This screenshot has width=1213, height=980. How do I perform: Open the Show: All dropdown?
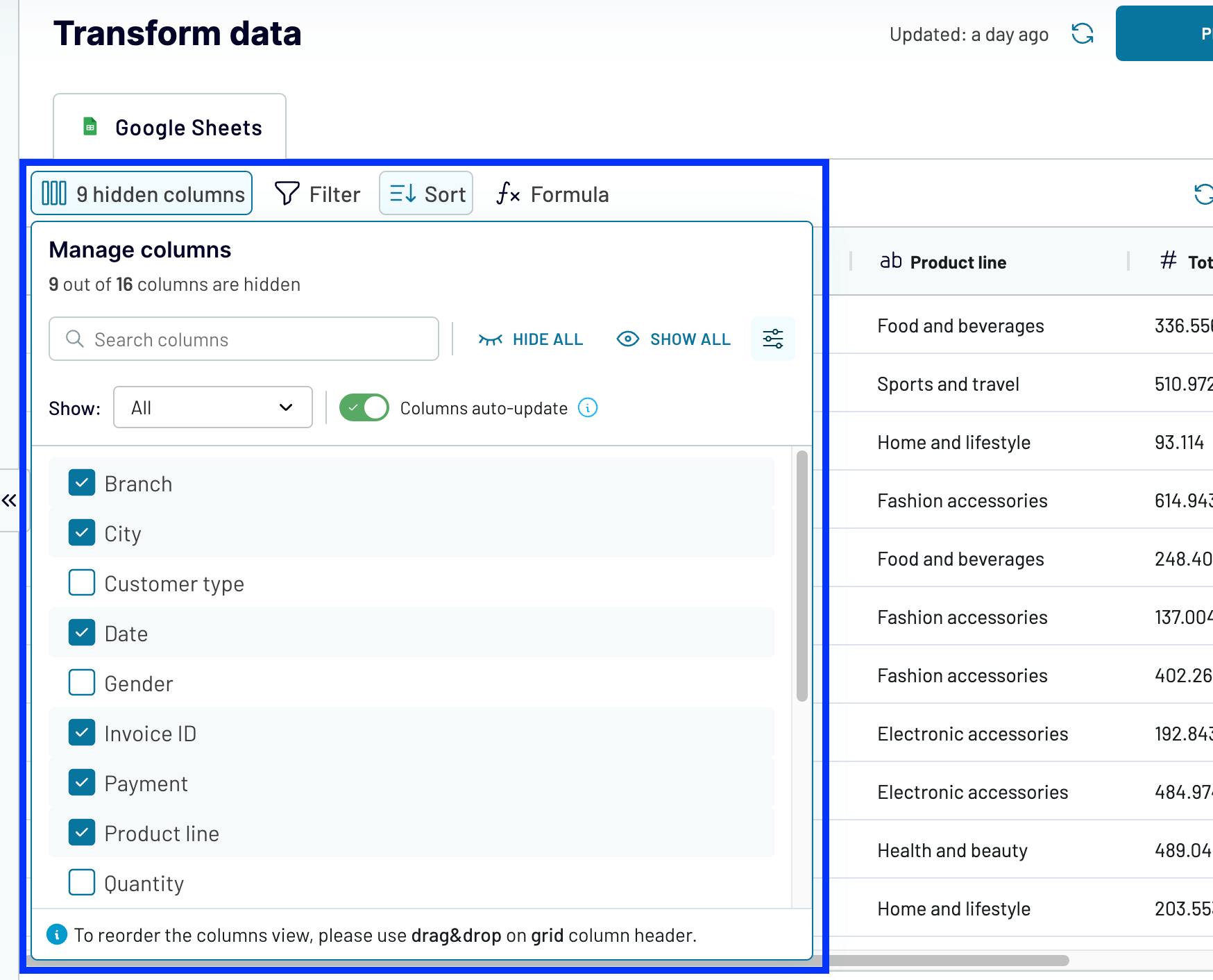point(212,407)
